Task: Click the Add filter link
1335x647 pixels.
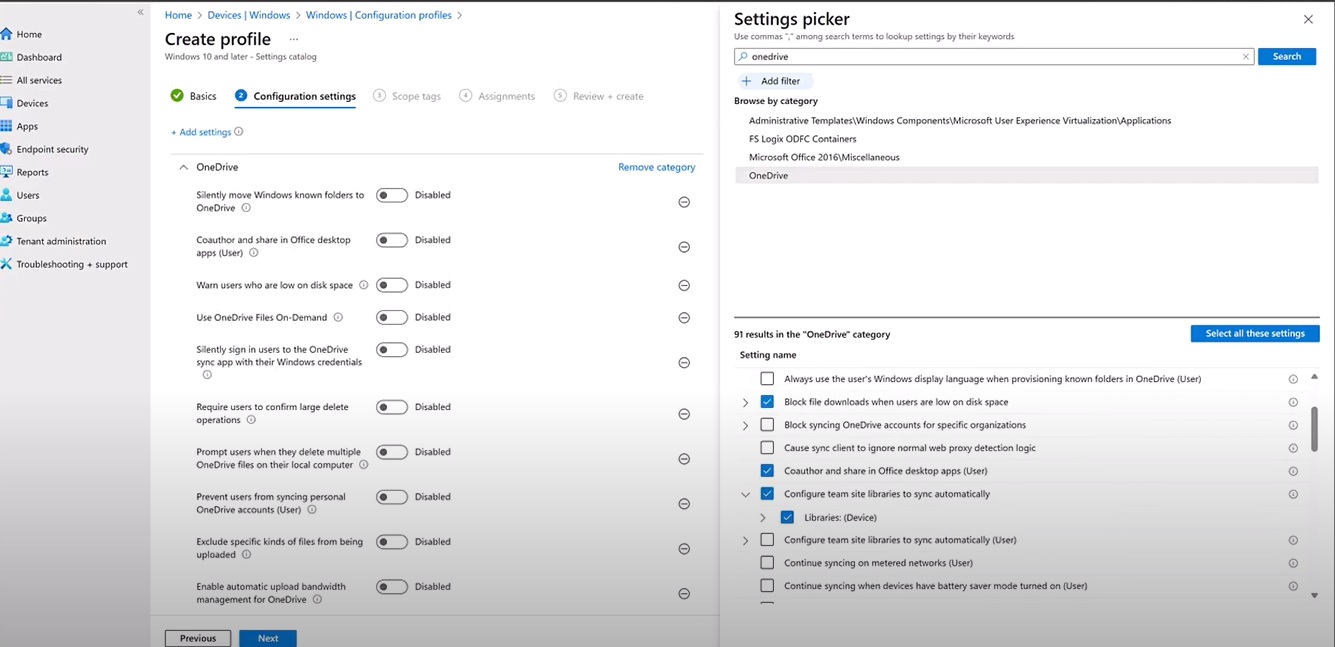Action: coord(774,80)
